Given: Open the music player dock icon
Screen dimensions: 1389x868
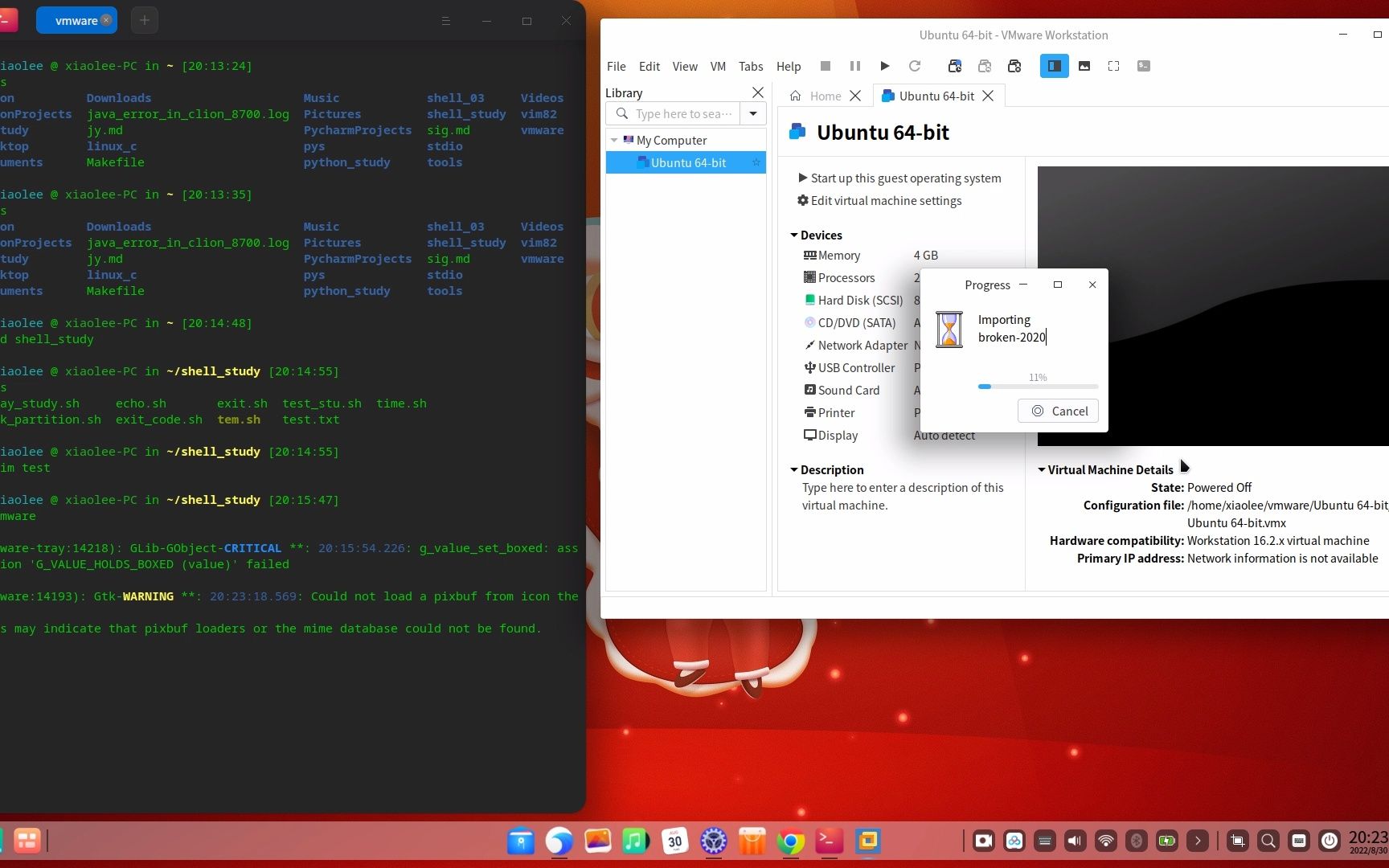Looking at the screenshot, I should 636,841.
